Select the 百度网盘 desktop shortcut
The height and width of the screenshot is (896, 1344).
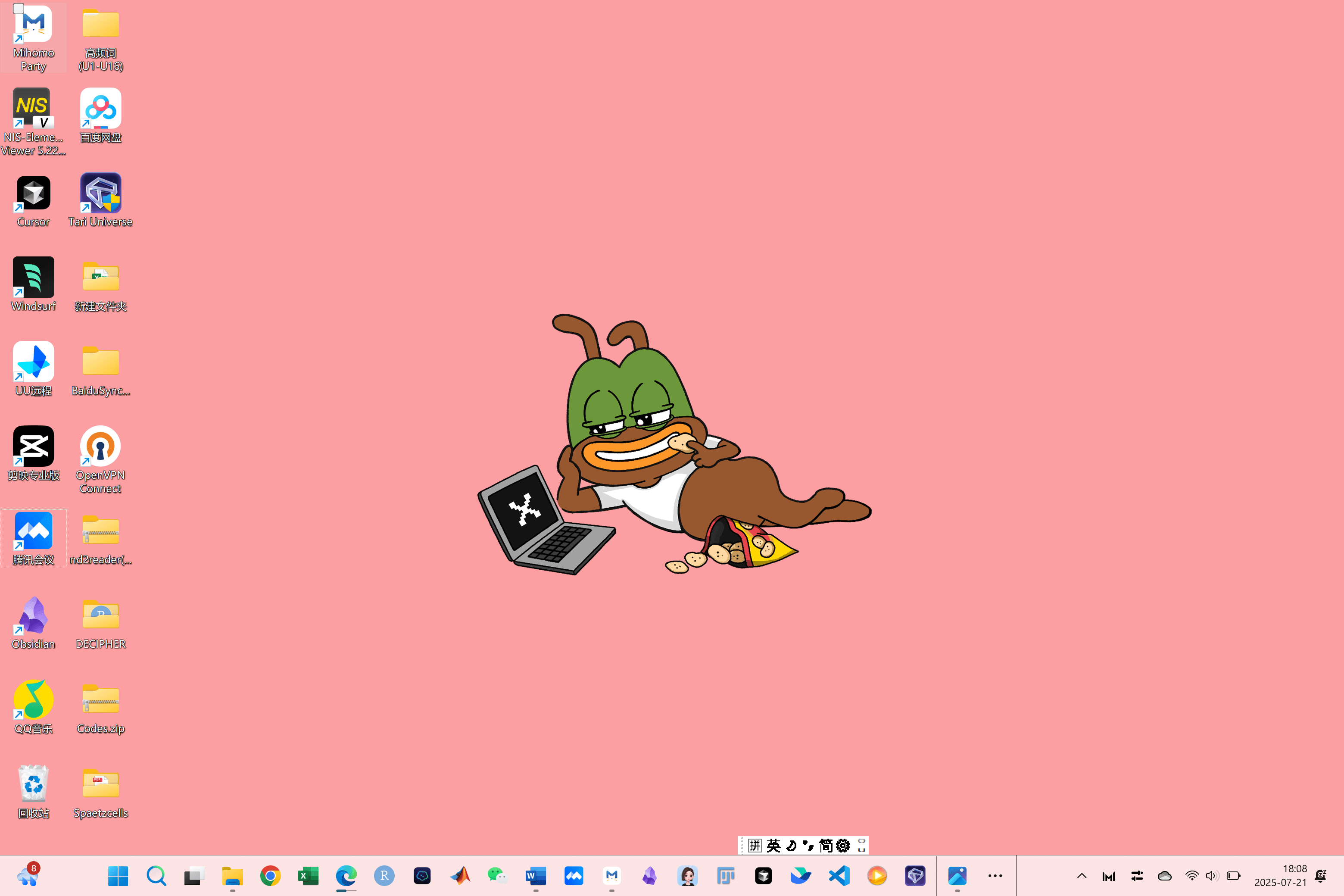click(x=100, y=116)
